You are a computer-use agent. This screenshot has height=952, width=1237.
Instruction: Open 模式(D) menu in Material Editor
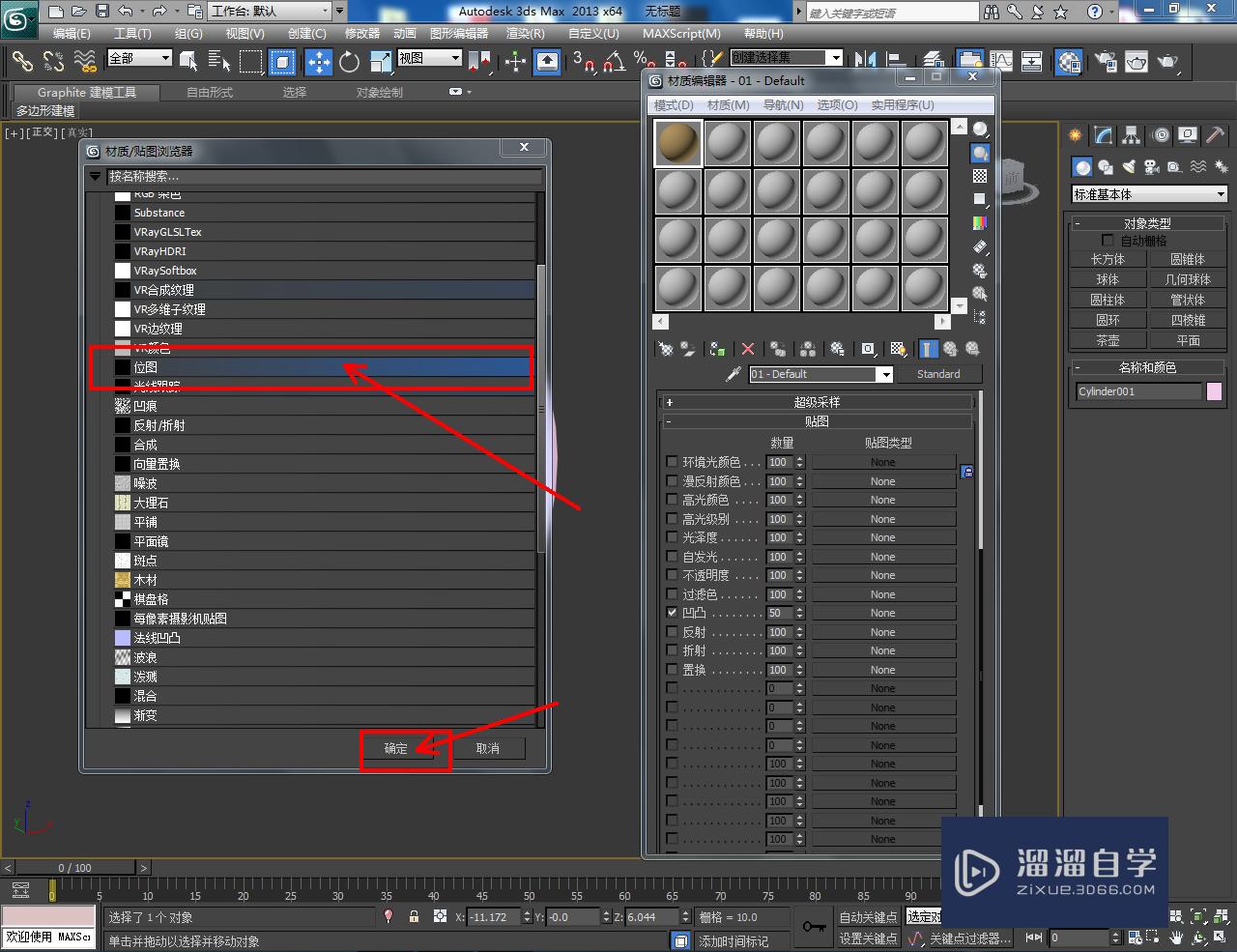point(674,104)
